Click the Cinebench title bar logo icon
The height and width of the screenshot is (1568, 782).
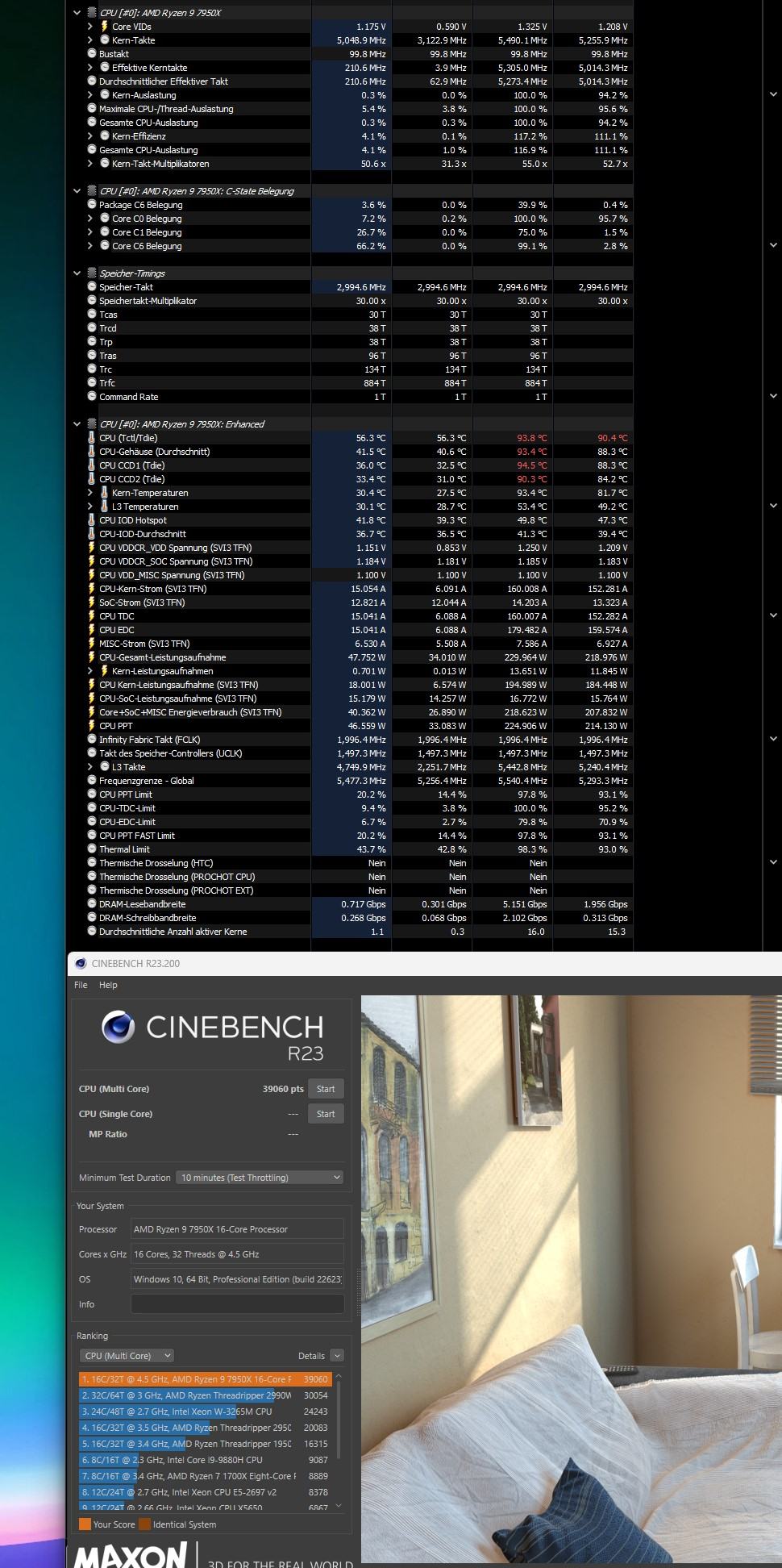click(81, 963)
